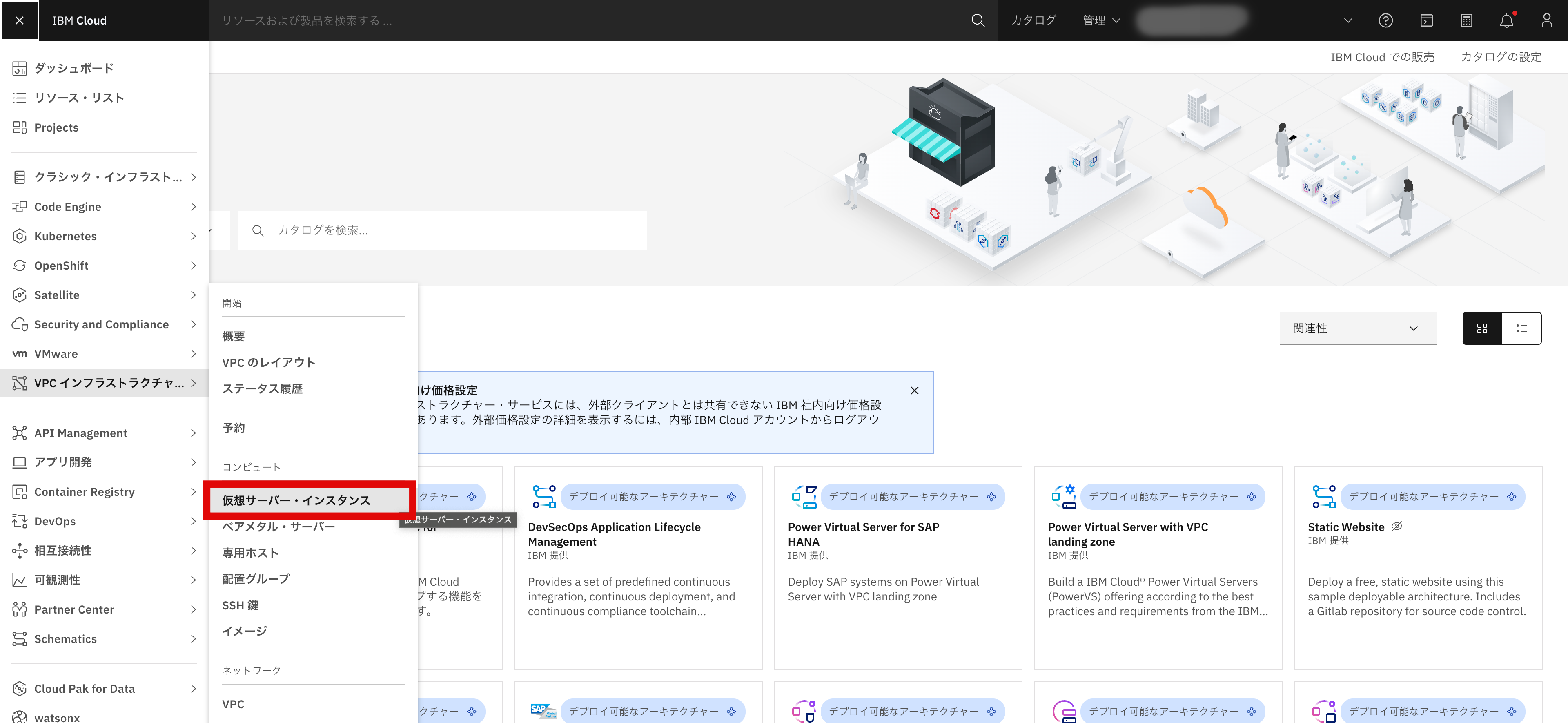This screenshot has height=723, width=1568.
Task: Click the header search magnifier icon
Action: [x=978, y=21]
